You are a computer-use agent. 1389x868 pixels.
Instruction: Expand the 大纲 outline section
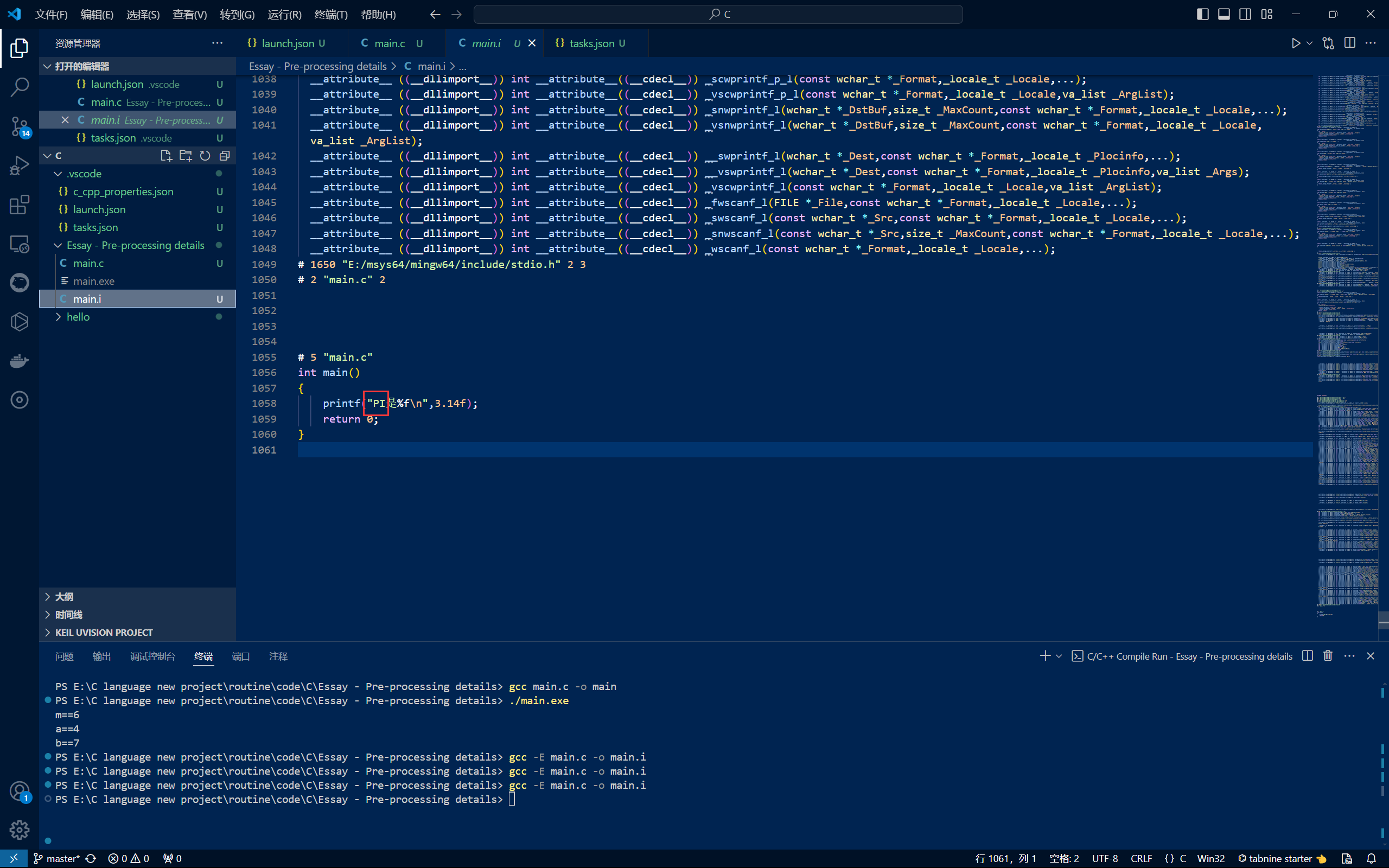(x=138, y=596)
